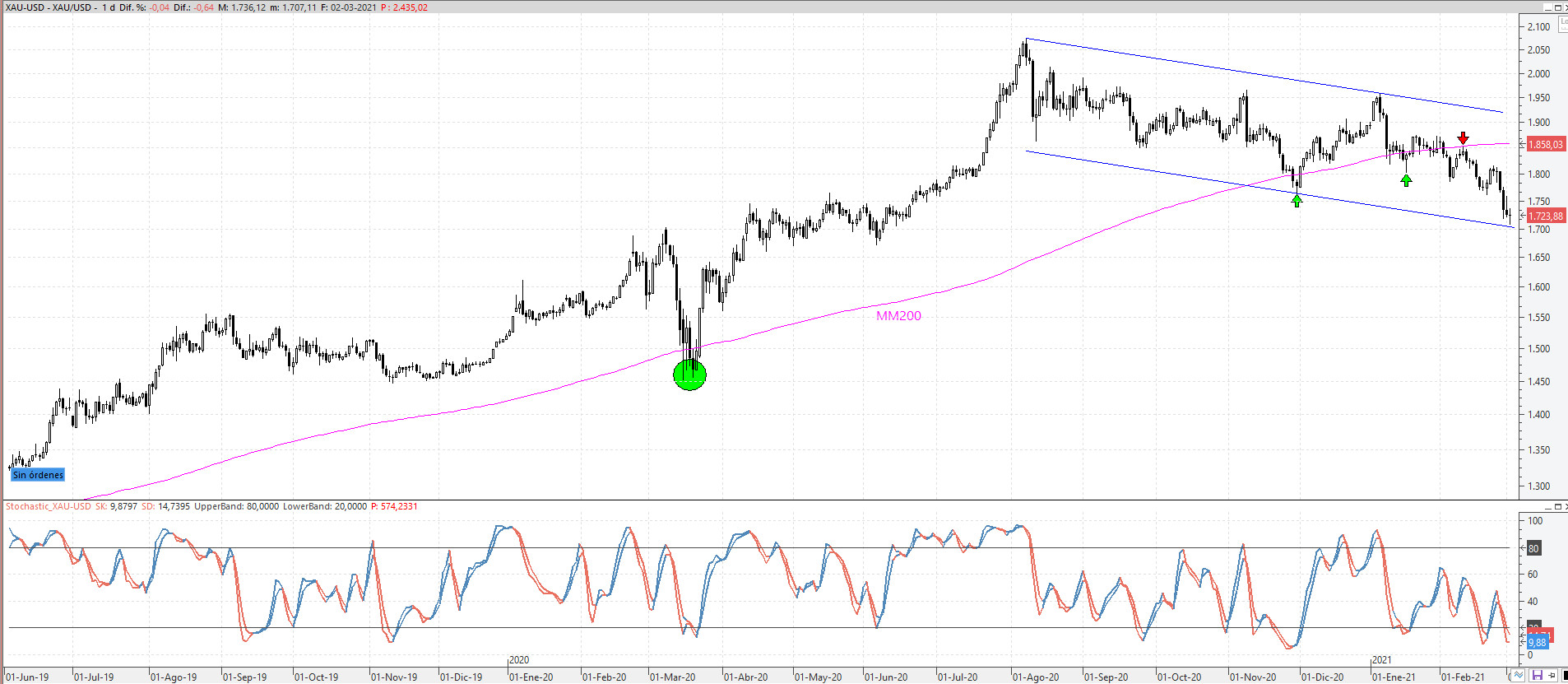Click the M: 1.736,12 header value
1568x684 pixels.
[242, 7]
